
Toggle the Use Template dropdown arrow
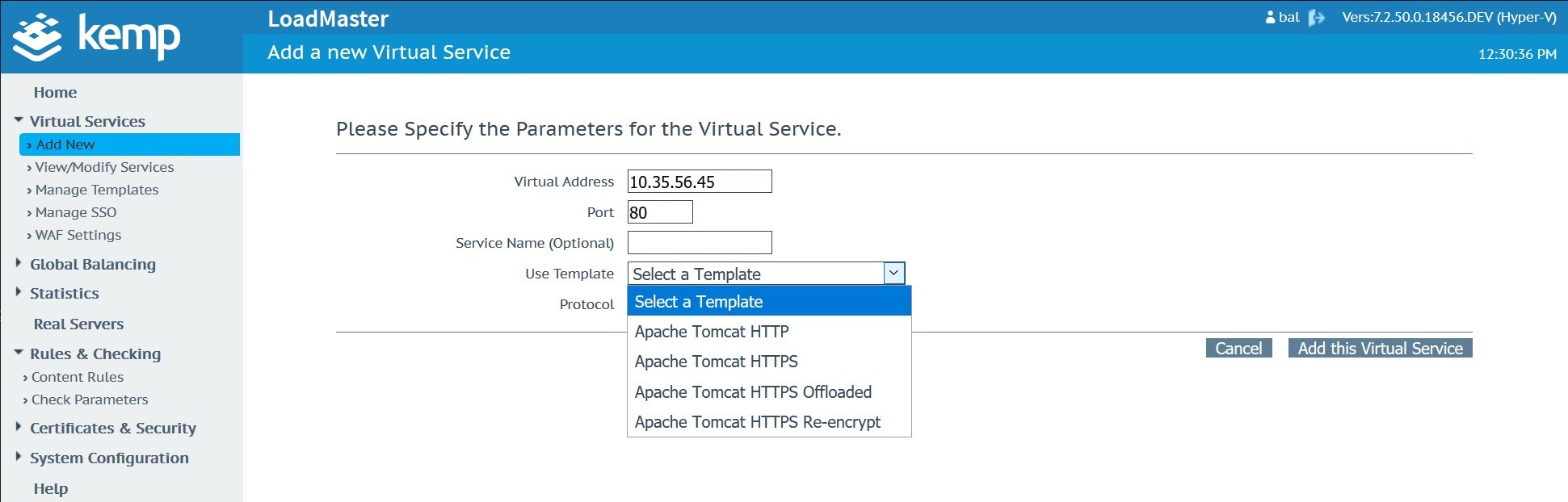893,274
